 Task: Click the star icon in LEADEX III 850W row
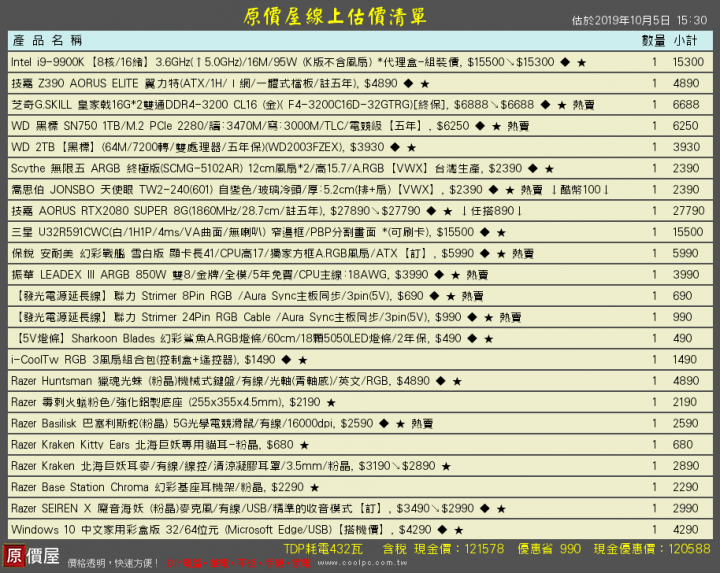(x=456, y=275)
